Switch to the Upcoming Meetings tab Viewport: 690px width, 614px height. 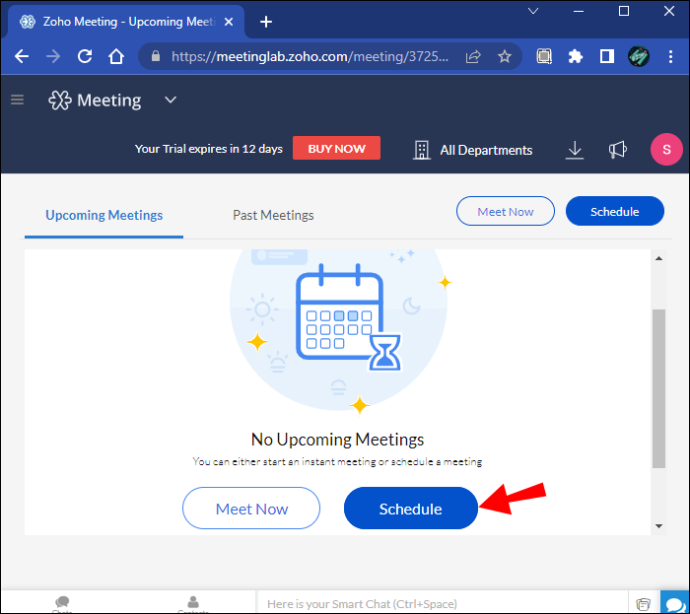pos(104,215)
